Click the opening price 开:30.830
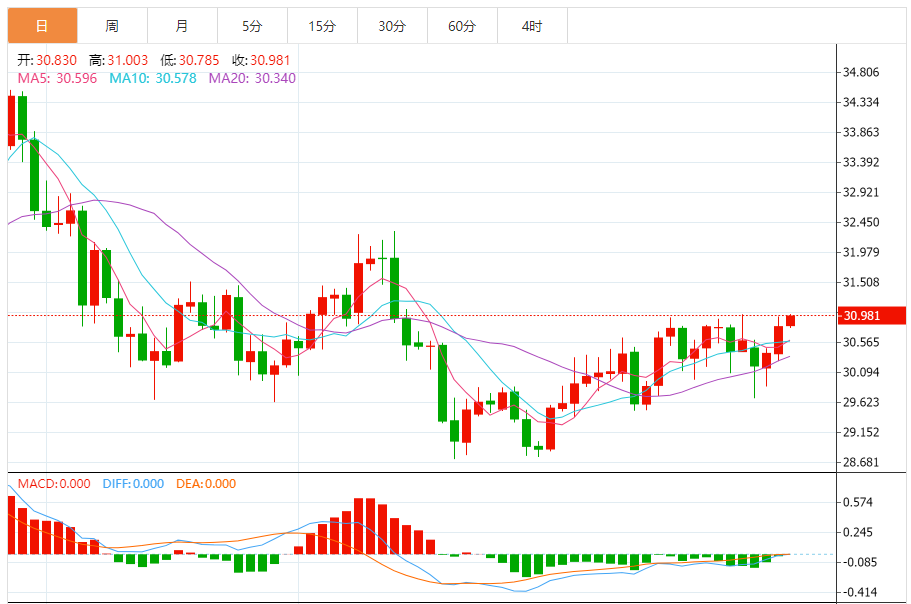Screen dimensions: 911x604 (x=47, y=60)
